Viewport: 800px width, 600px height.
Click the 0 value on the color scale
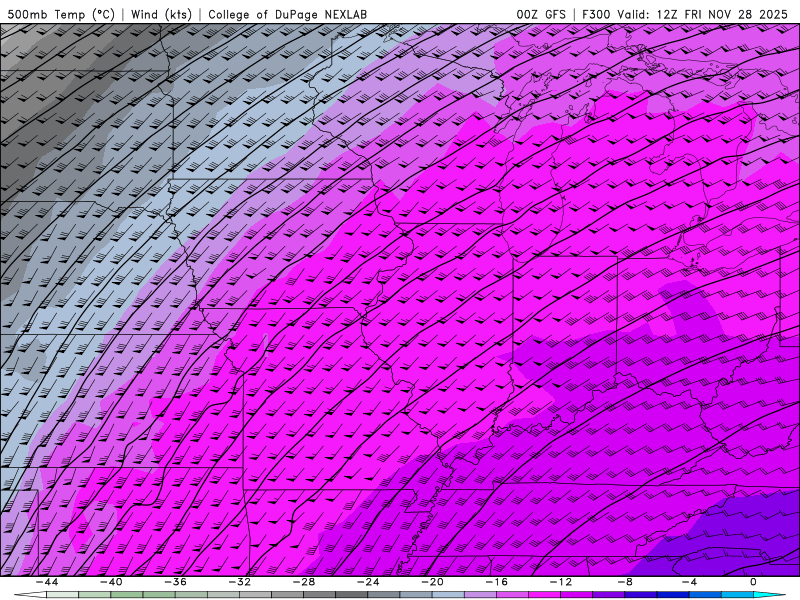753,582
